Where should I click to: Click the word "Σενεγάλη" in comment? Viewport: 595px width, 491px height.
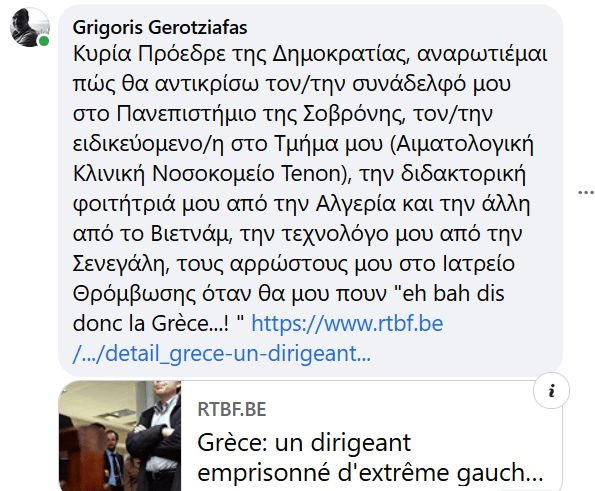point(119,264)
